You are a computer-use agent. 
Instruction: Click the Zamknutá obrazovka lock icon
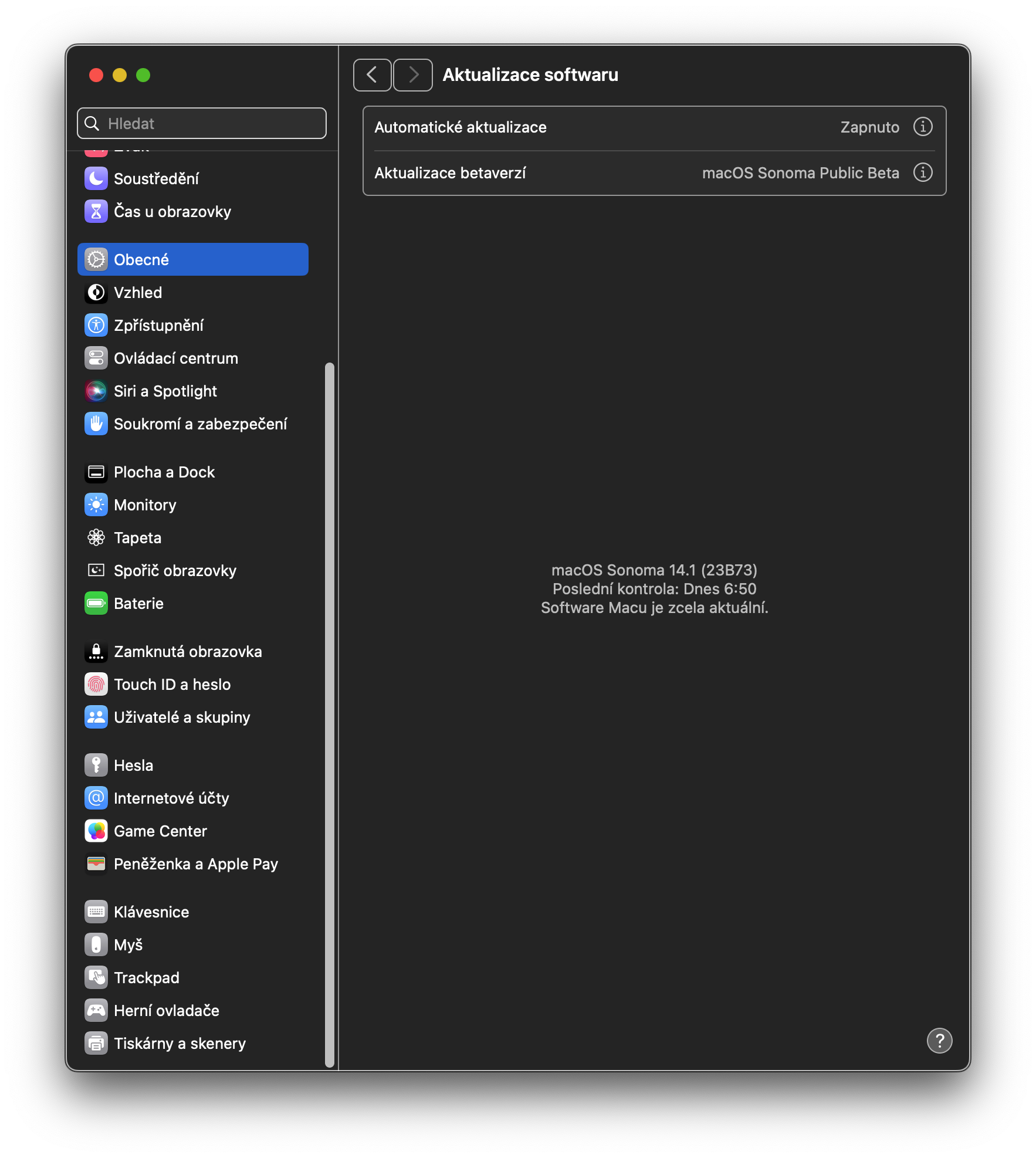(x=96, y=651)
